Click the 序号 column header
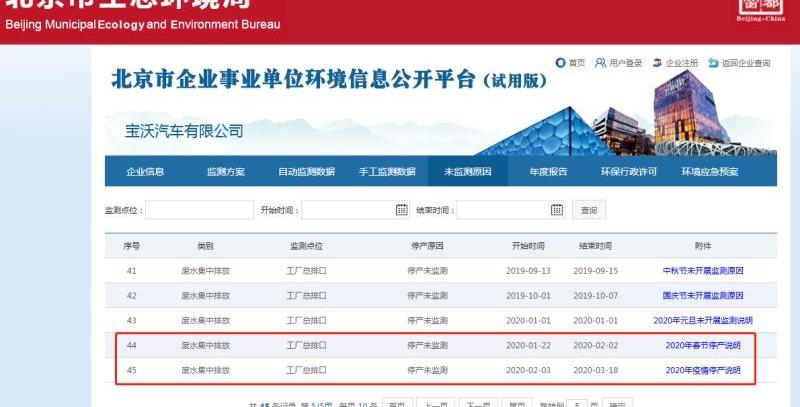The height and width of the screenshot is (407, 800). [x=132, y=246]
